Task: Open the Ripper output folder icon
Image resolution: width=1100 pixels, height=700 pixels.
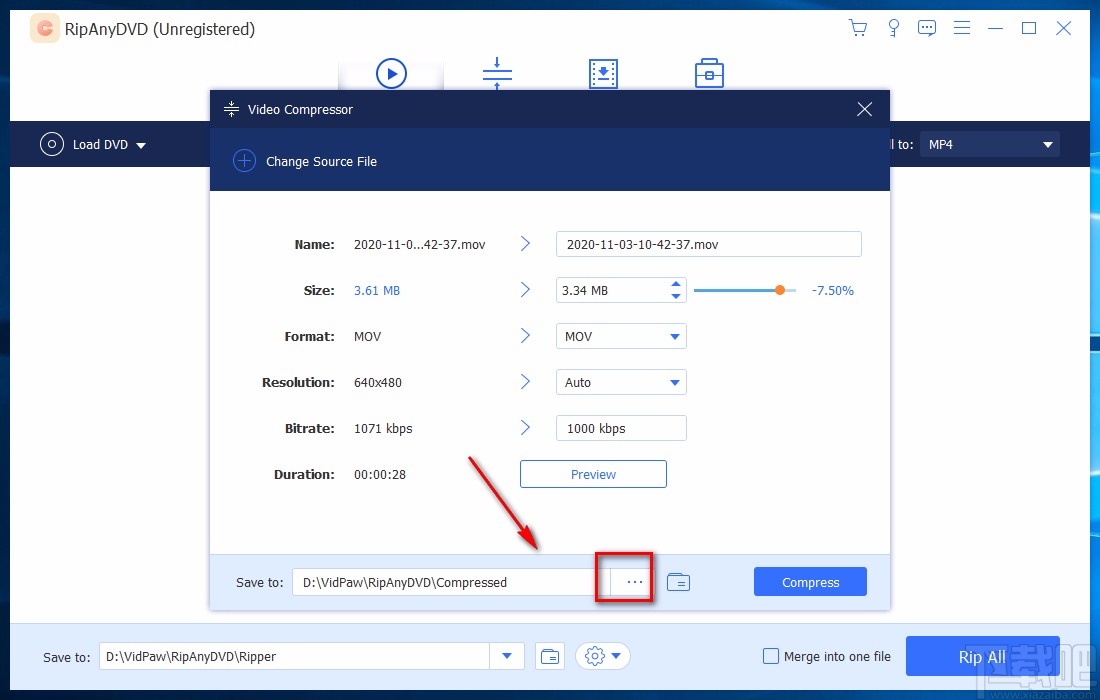Action: (x=551, y=657)
